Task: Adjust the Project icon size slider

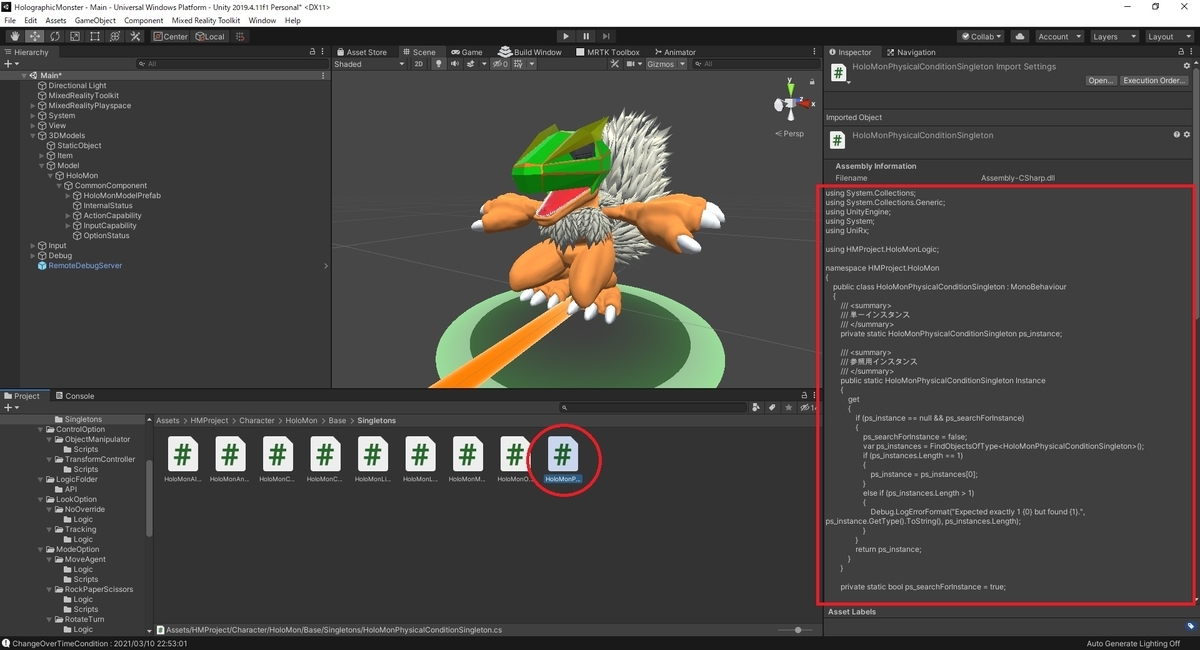Action: pyautogui.click(x=796, y=630)
